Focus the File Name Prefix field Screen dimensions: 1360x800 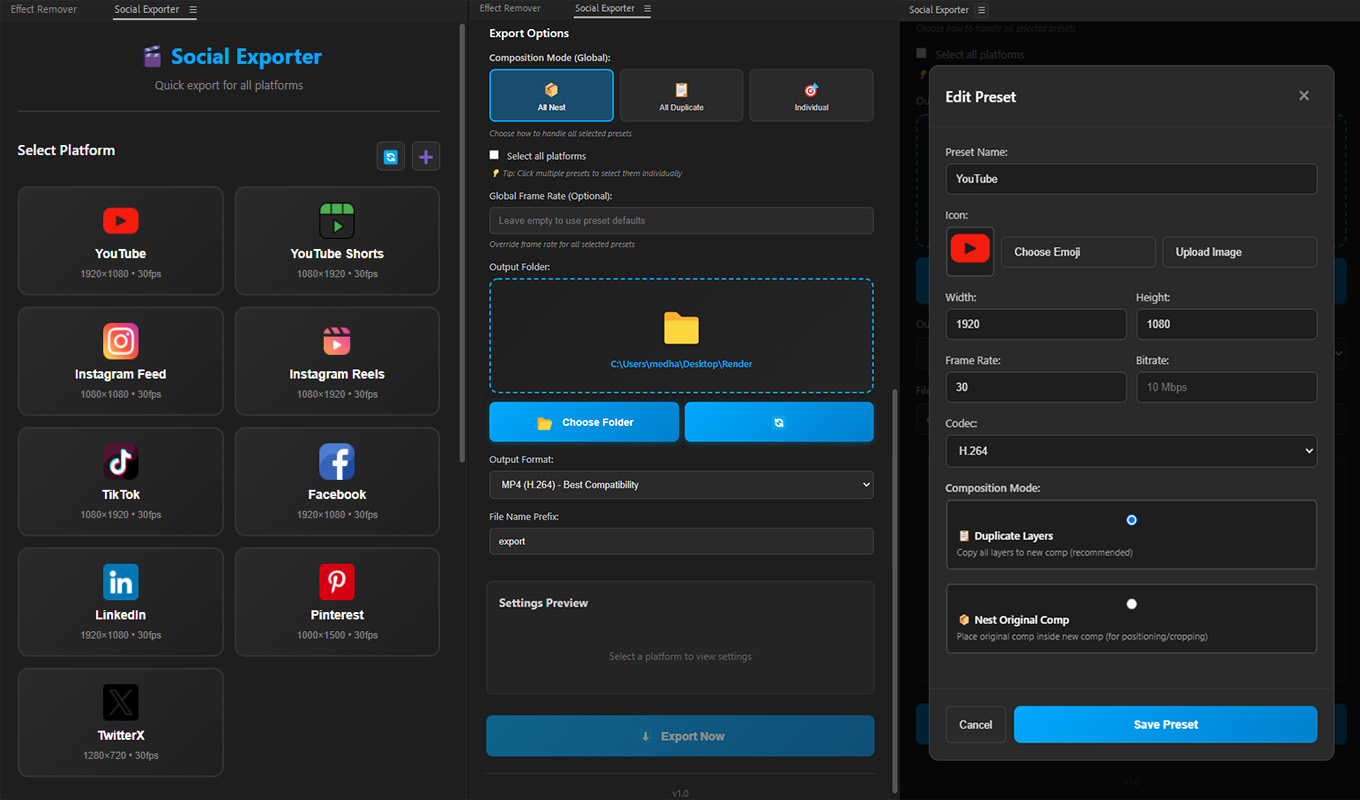tap(681, 541)
